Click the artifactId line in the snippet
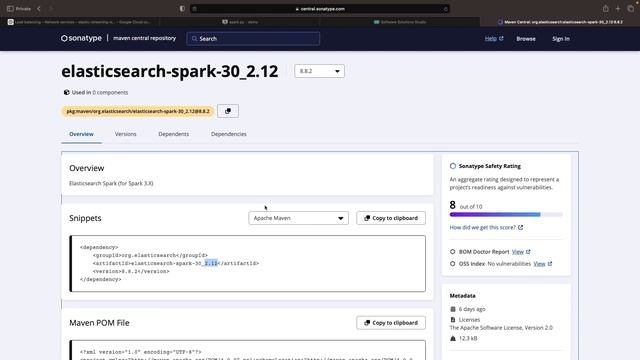 pos(176,263)
